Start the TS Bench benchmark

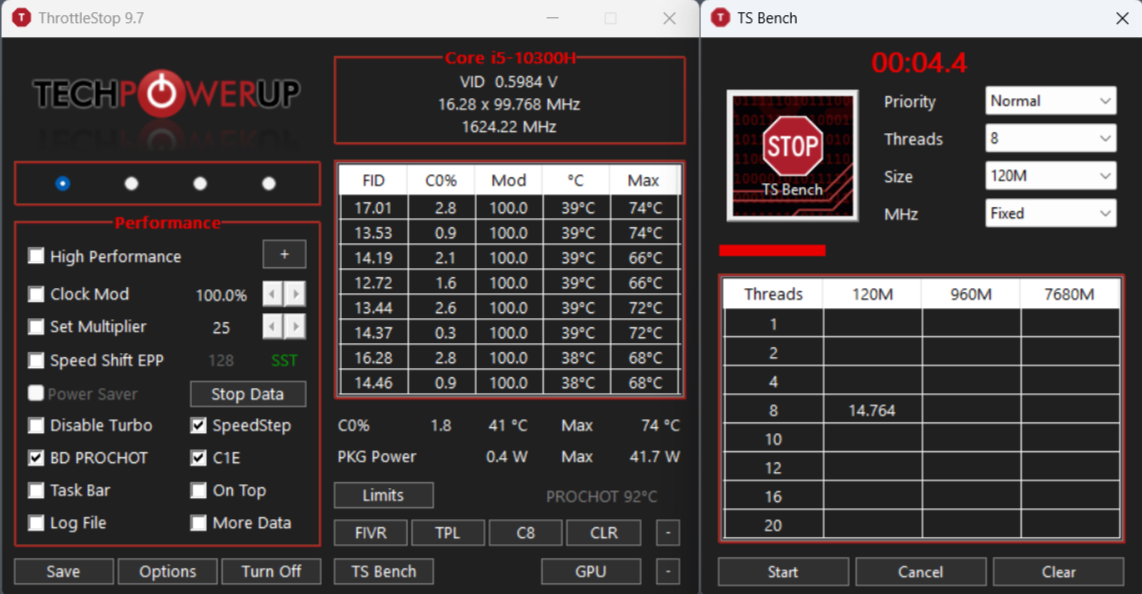tap(783, 571)
